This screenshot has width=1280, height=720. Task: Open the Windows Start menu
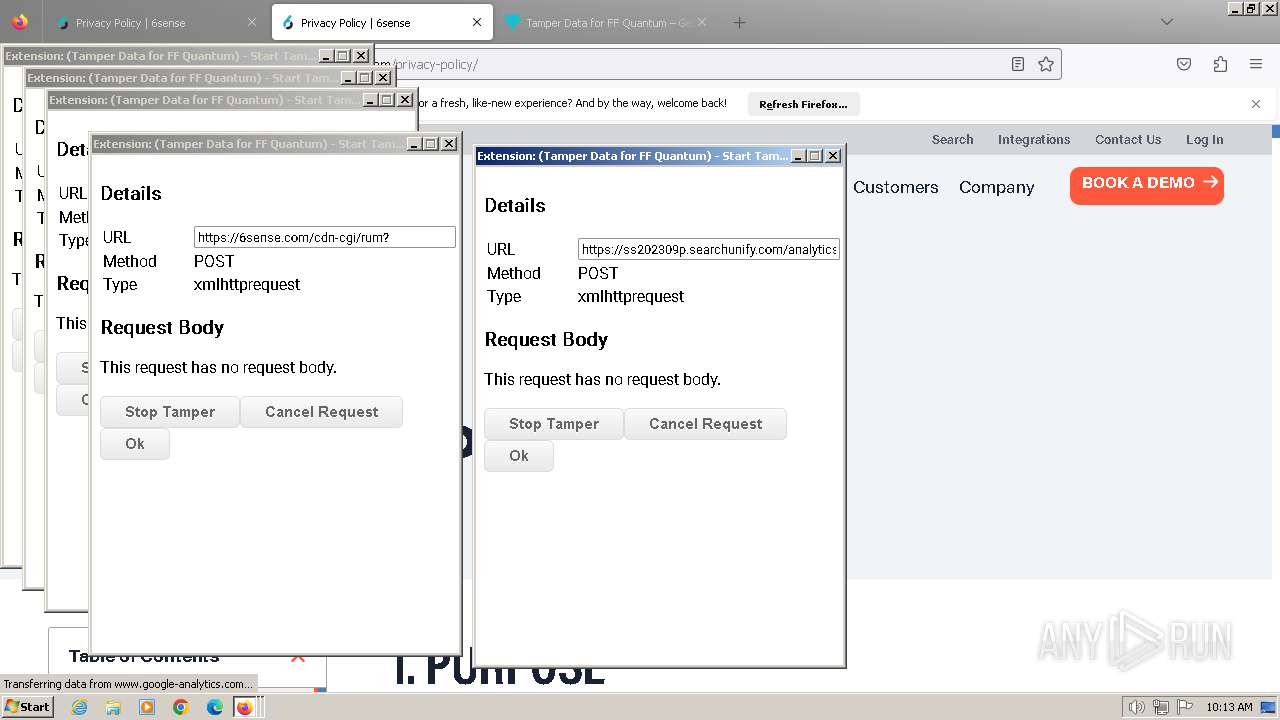coord(28,706)
